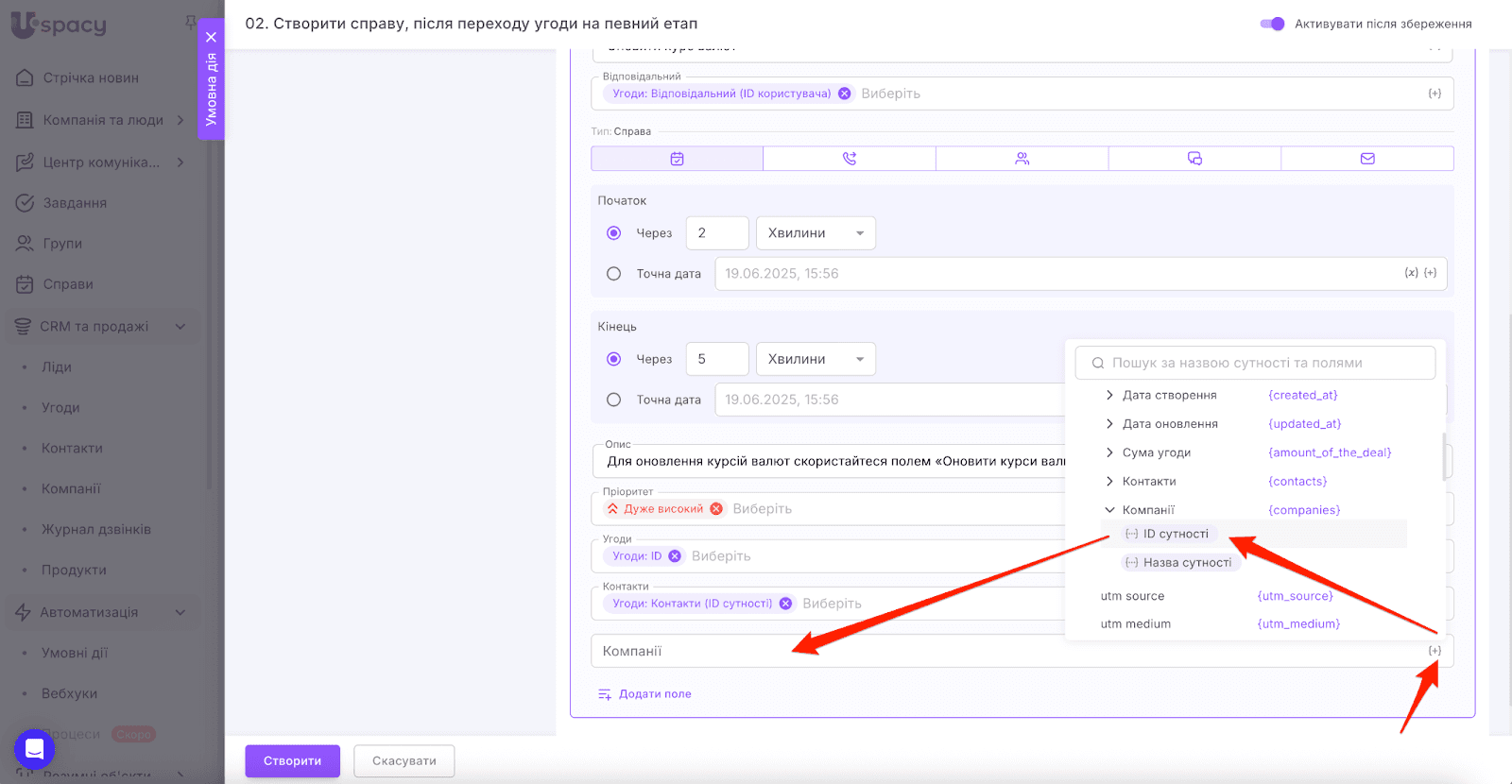
Task: Click the variable insert icon in Компанії field
Action: 1435,651
